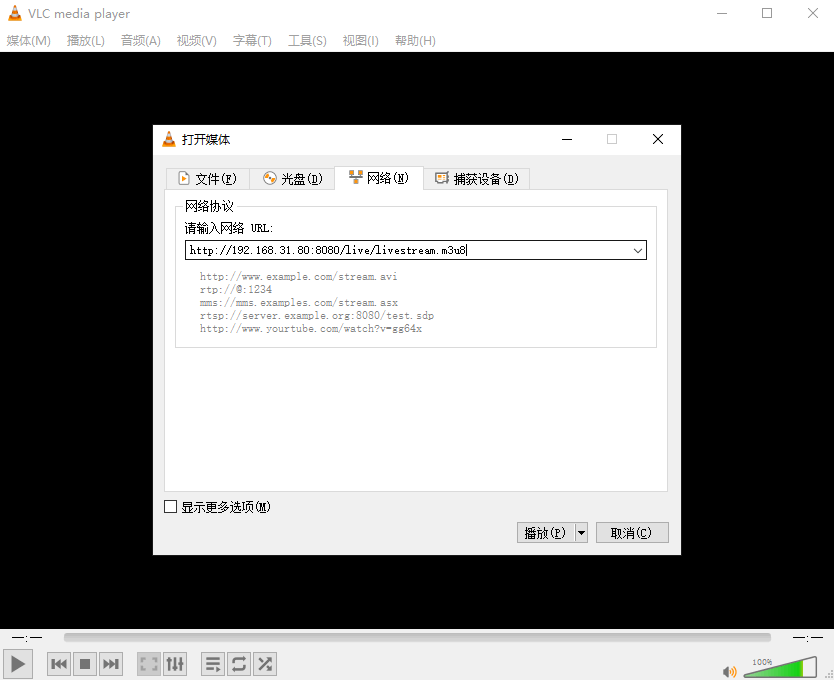
Task: Select the 网络(N) tab
Action: click(x=379, y=178)
